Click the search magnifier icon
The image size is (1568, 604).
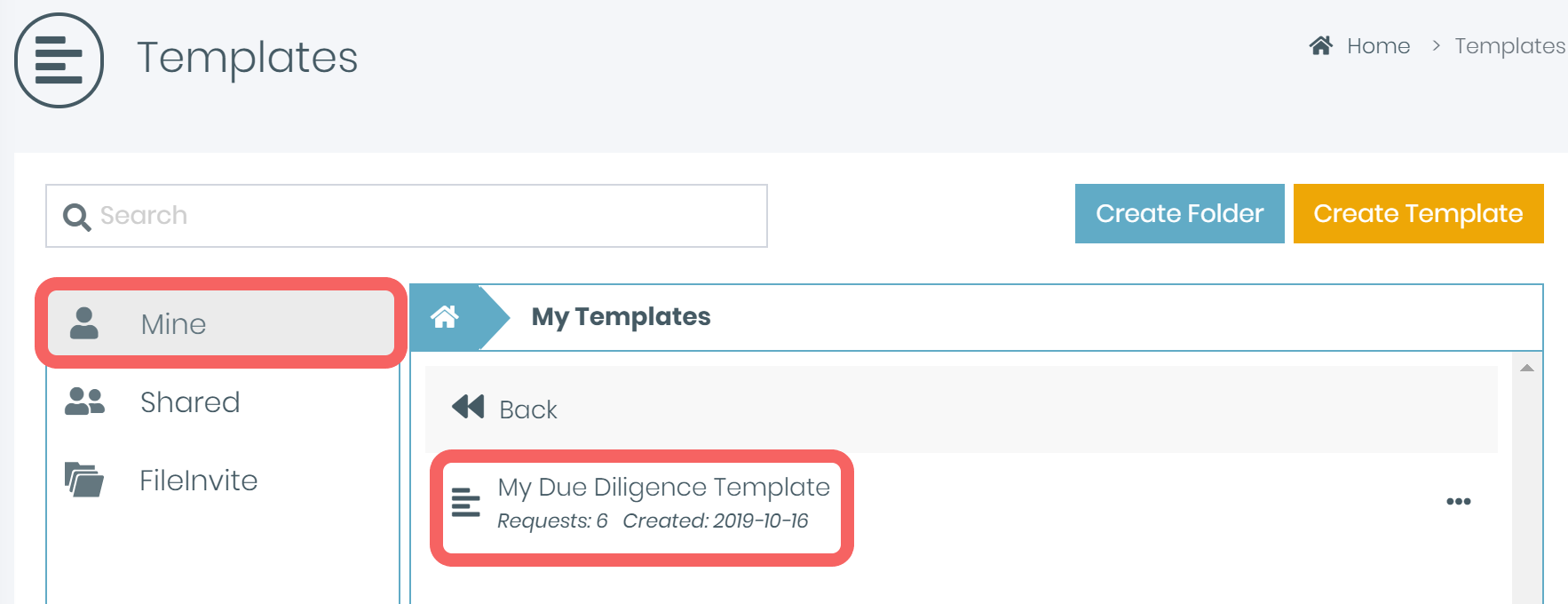pos(76,217)
